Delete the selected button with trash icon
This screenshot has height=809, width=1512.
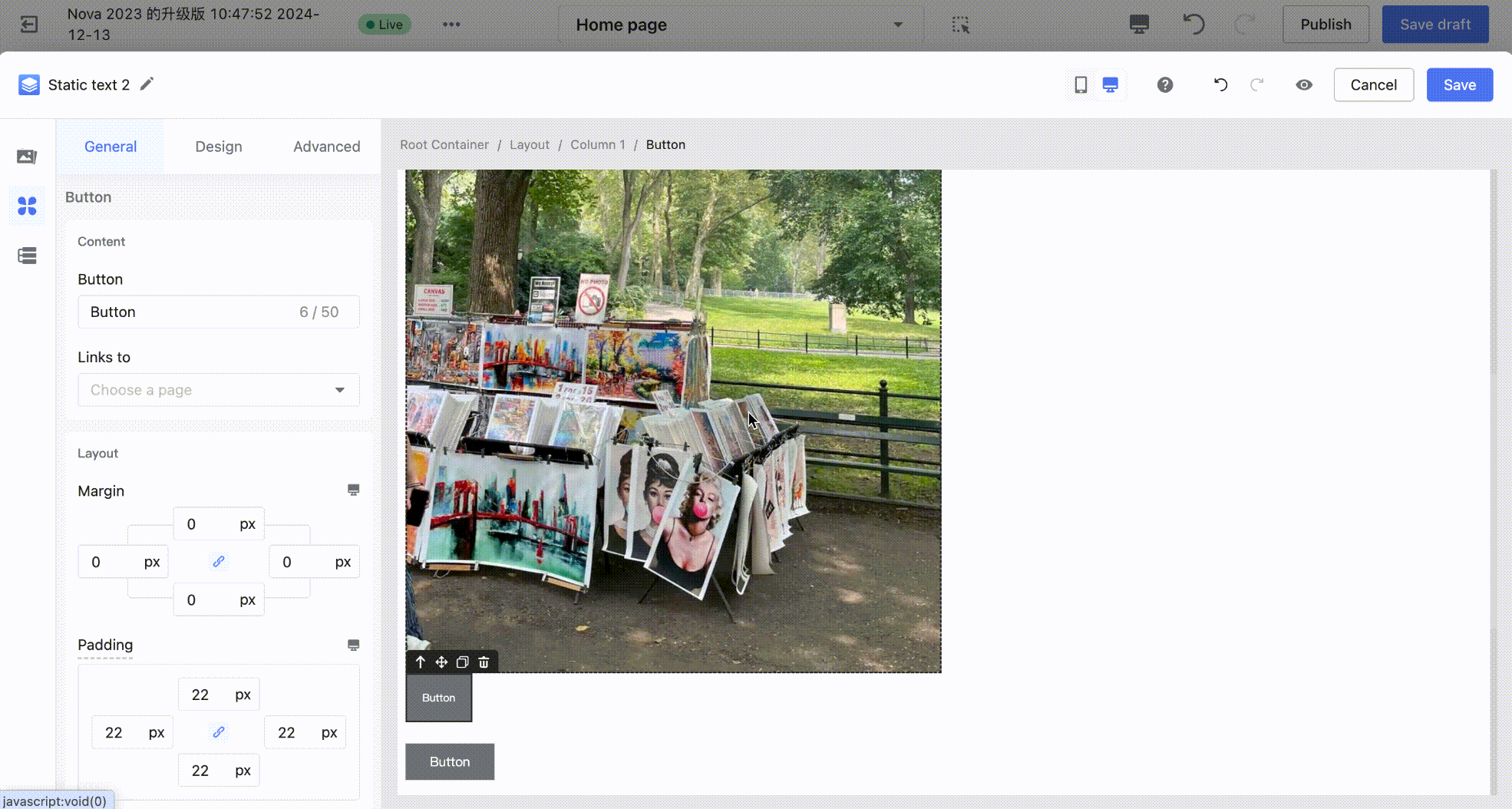[x=484, y=662]
